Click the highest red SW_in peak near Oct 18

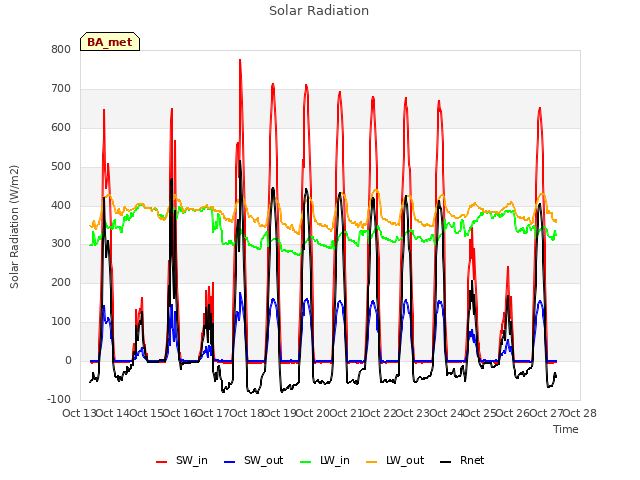[x=240, y=60]
